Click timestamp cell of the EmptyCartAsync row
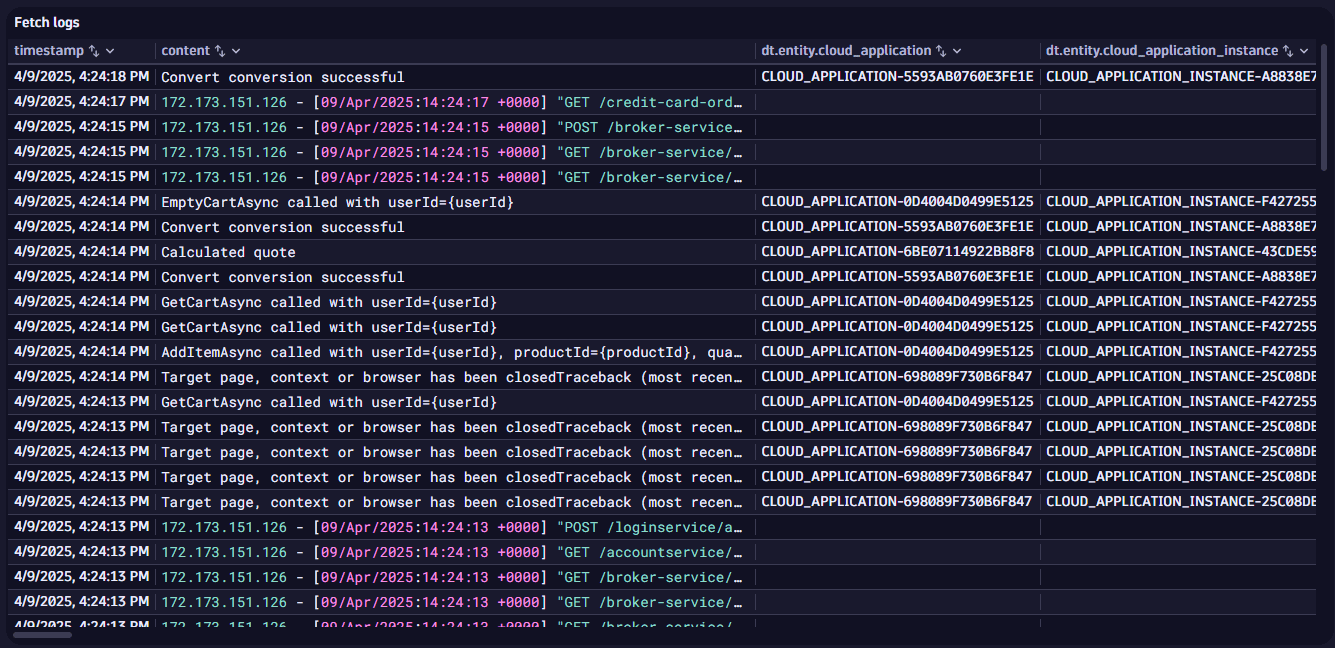The image size is (1335, 648). 81,201
